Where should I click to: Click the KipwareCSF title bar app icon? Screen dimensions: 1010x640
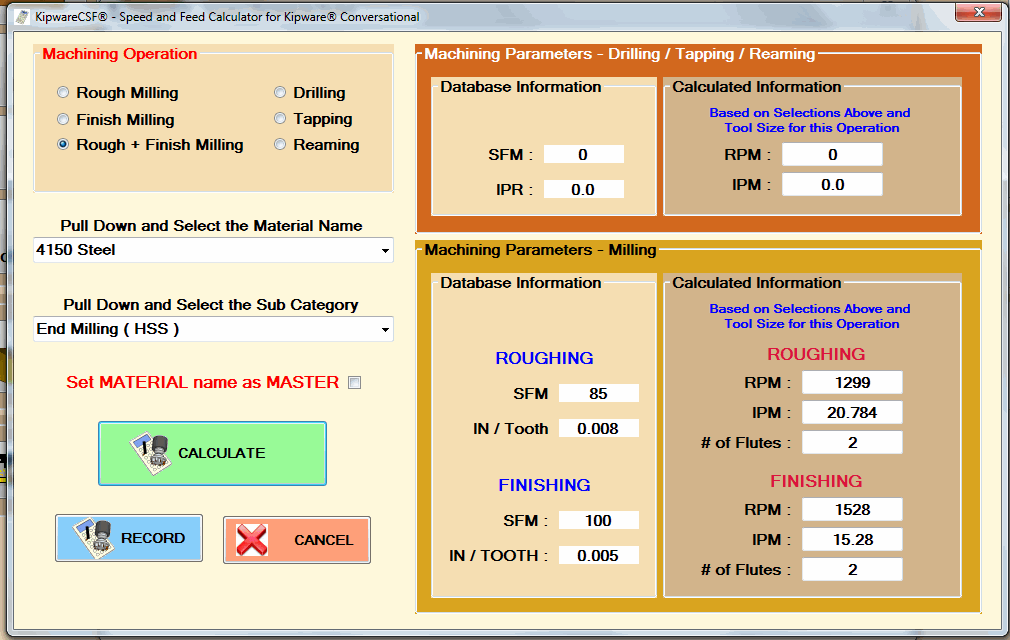[x=22, y=17]
